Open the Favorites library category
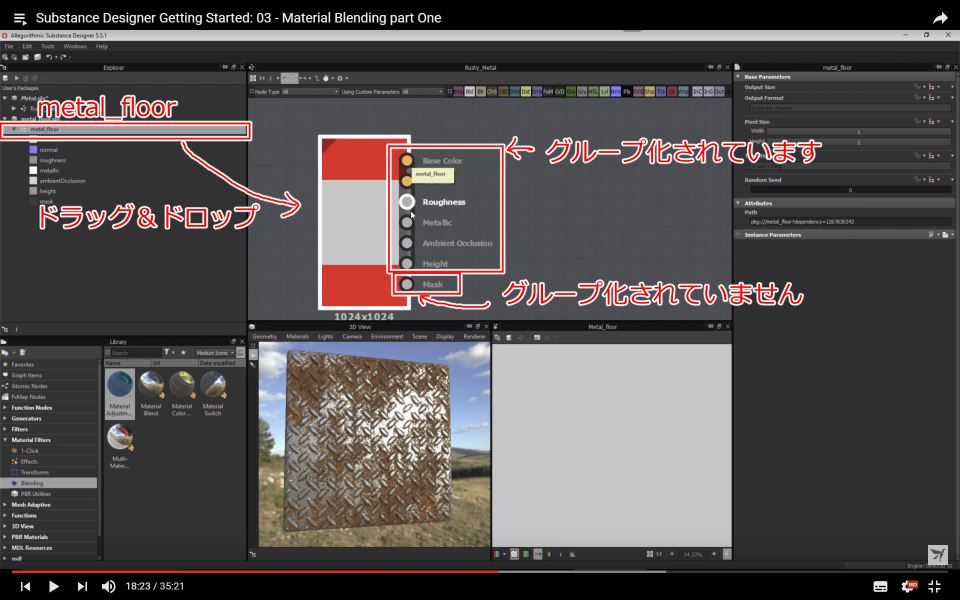The height and width of the screenshot is (600, 960). pyautogui.click(x=23, y=364)
